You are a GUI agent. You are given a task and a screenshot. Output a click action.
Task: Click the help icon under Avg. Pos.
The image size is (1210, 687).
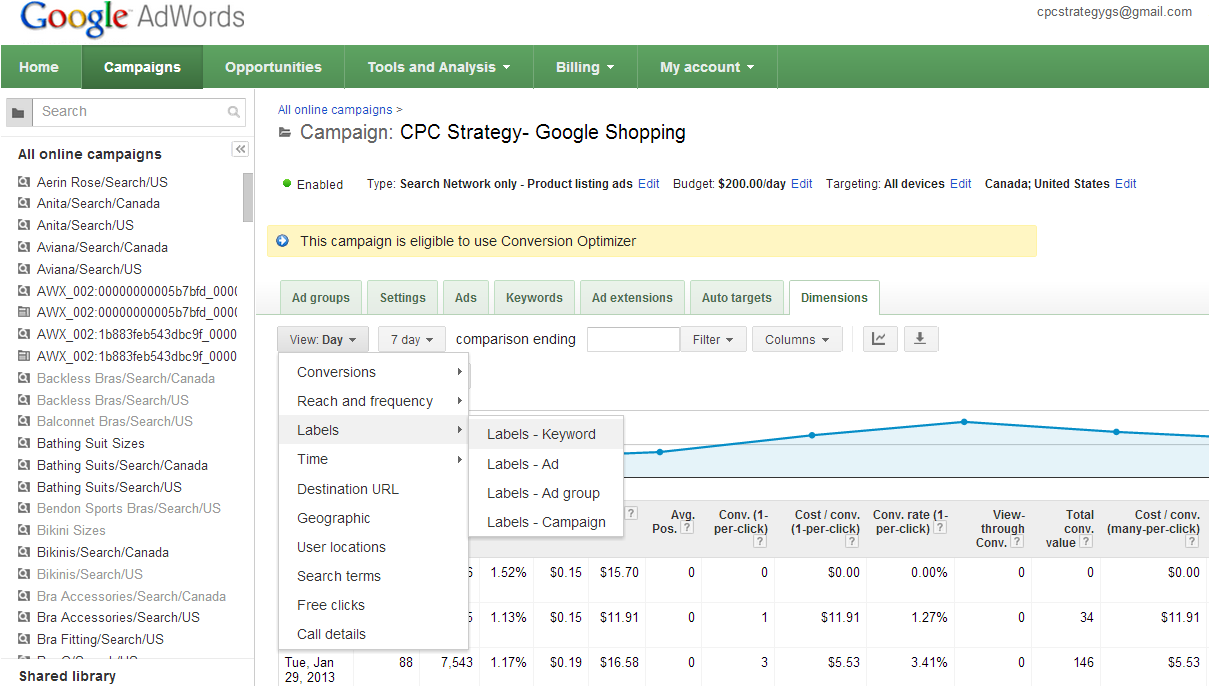(687, 528)
